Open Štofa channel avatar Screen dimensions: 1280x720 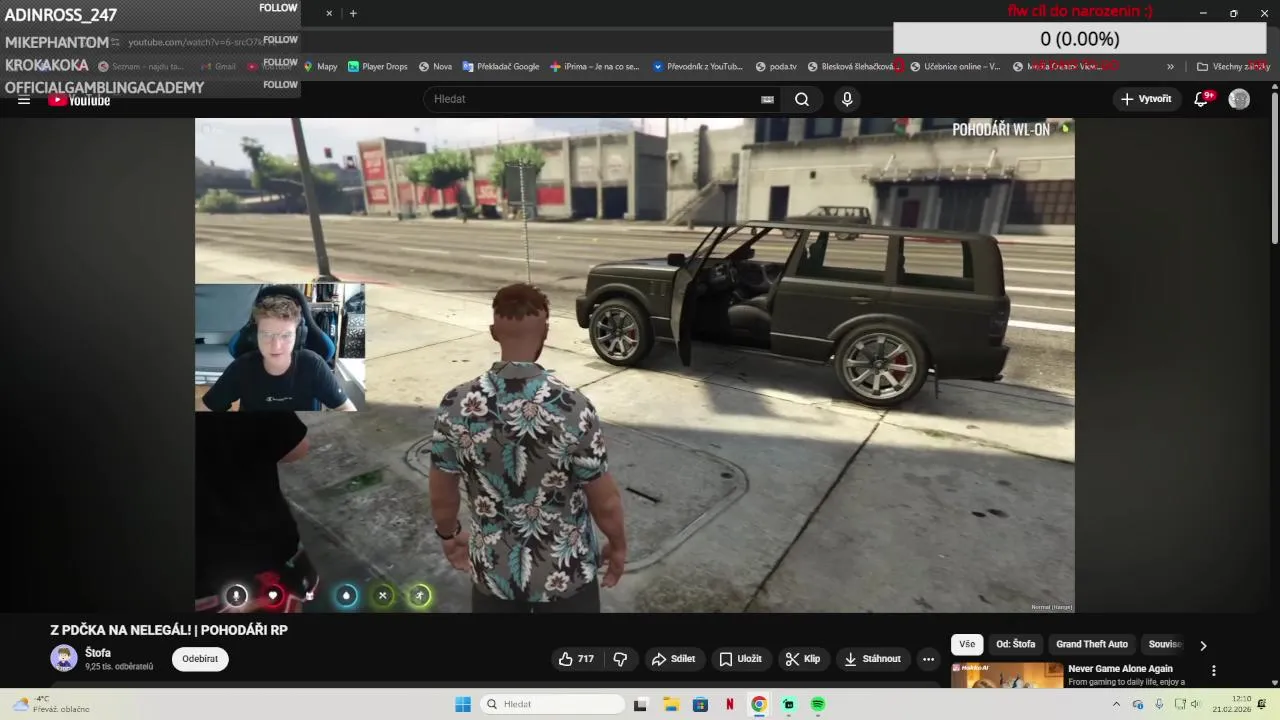coord(64,658)
